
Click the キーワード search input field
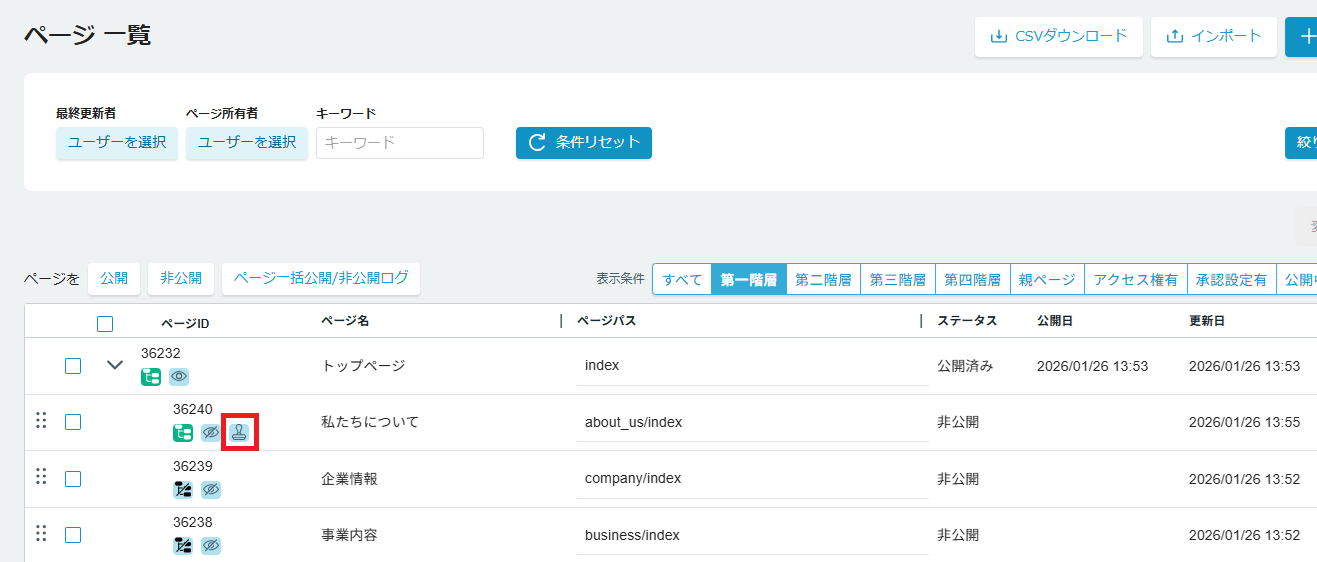point(400,143)
